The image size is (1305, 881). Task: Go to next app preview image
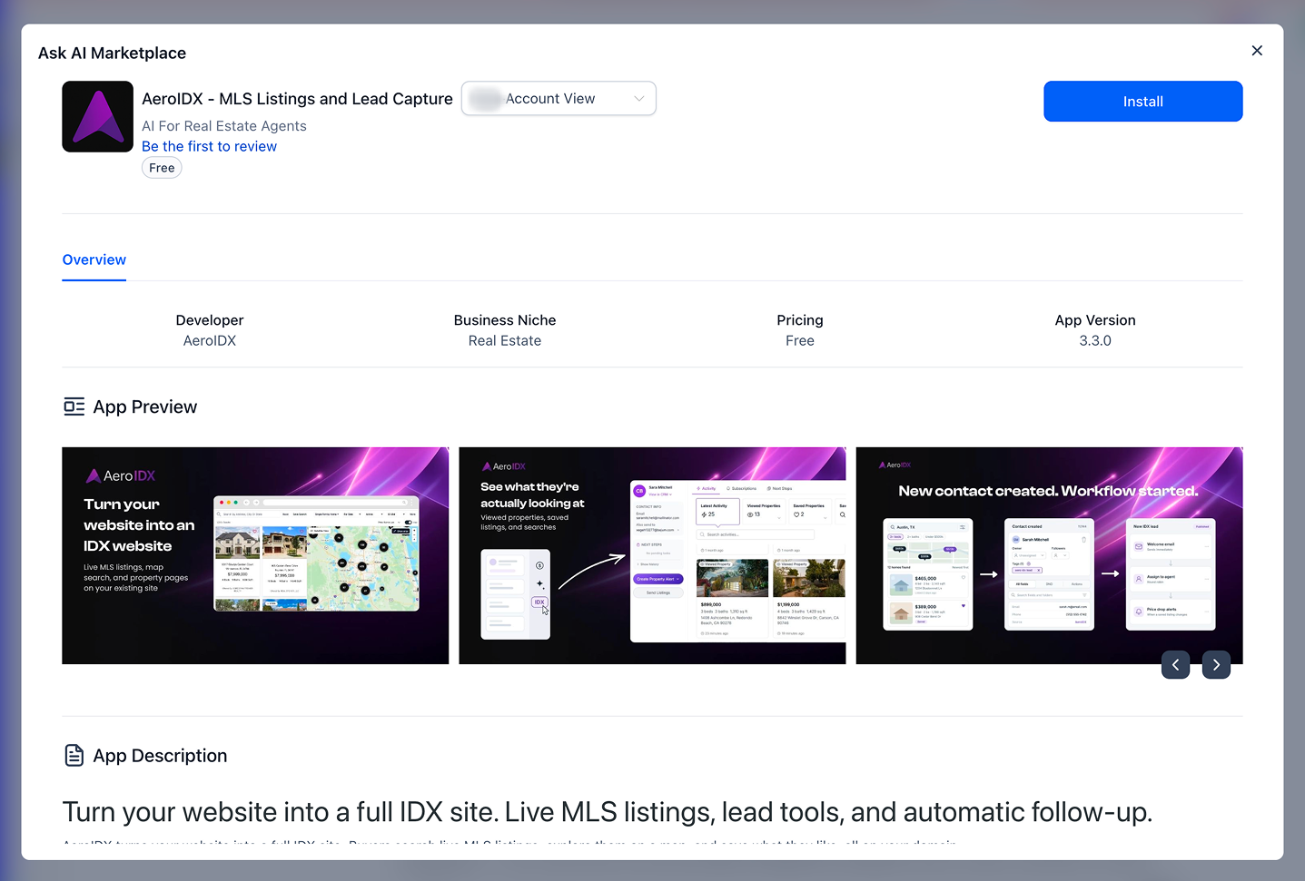pyautogui.click(x=1216, y=665)
